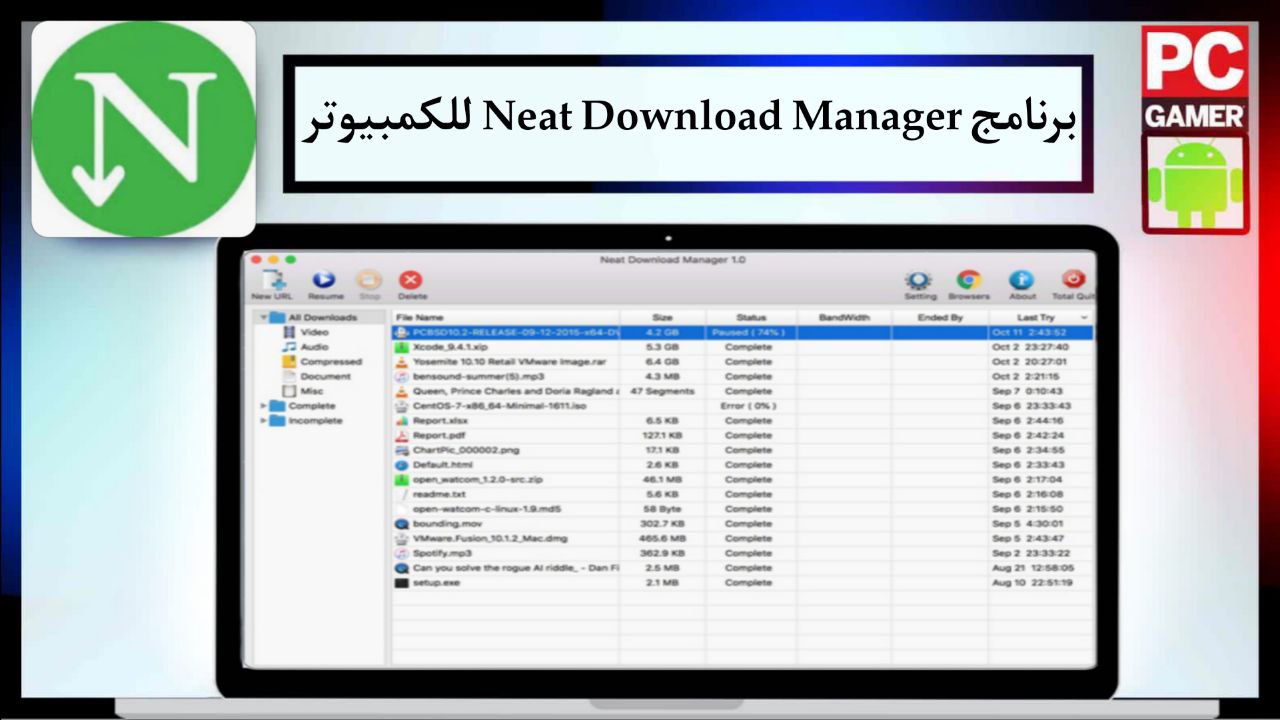Viewport: 1280px width, 720px height.
Task: Select the Report.xlsx file row
Action: coord(742,421)
